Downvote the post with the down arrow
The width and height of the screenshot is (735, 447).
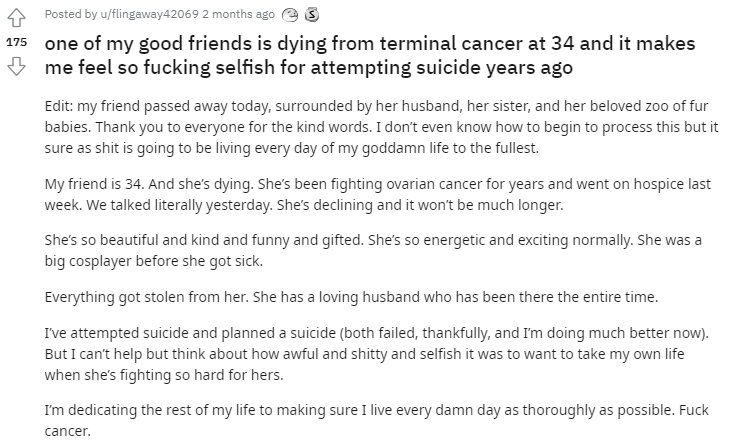[16, 67]
